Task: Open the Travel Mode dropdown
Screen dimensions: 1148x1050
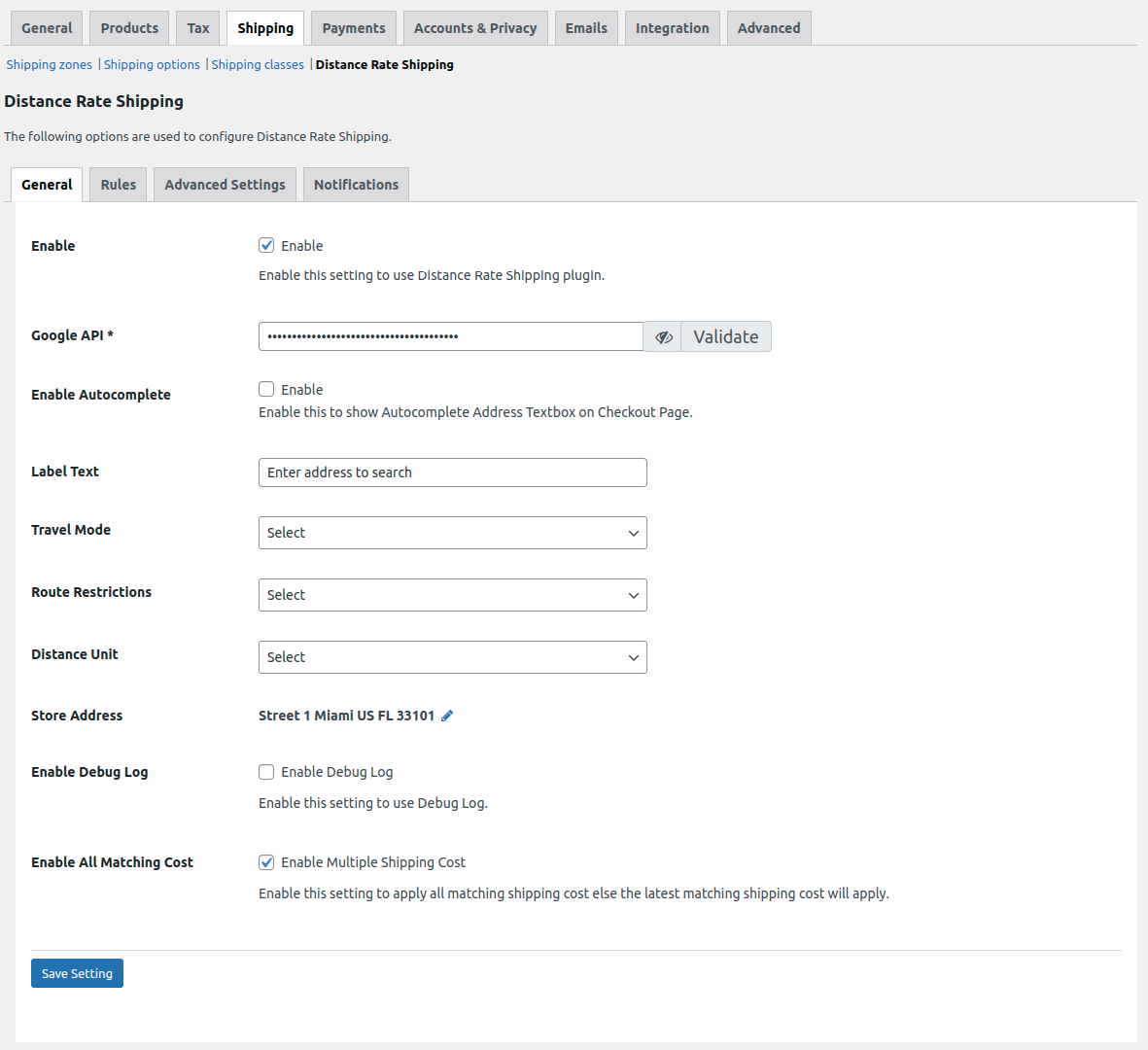Action: pos(452,533)
